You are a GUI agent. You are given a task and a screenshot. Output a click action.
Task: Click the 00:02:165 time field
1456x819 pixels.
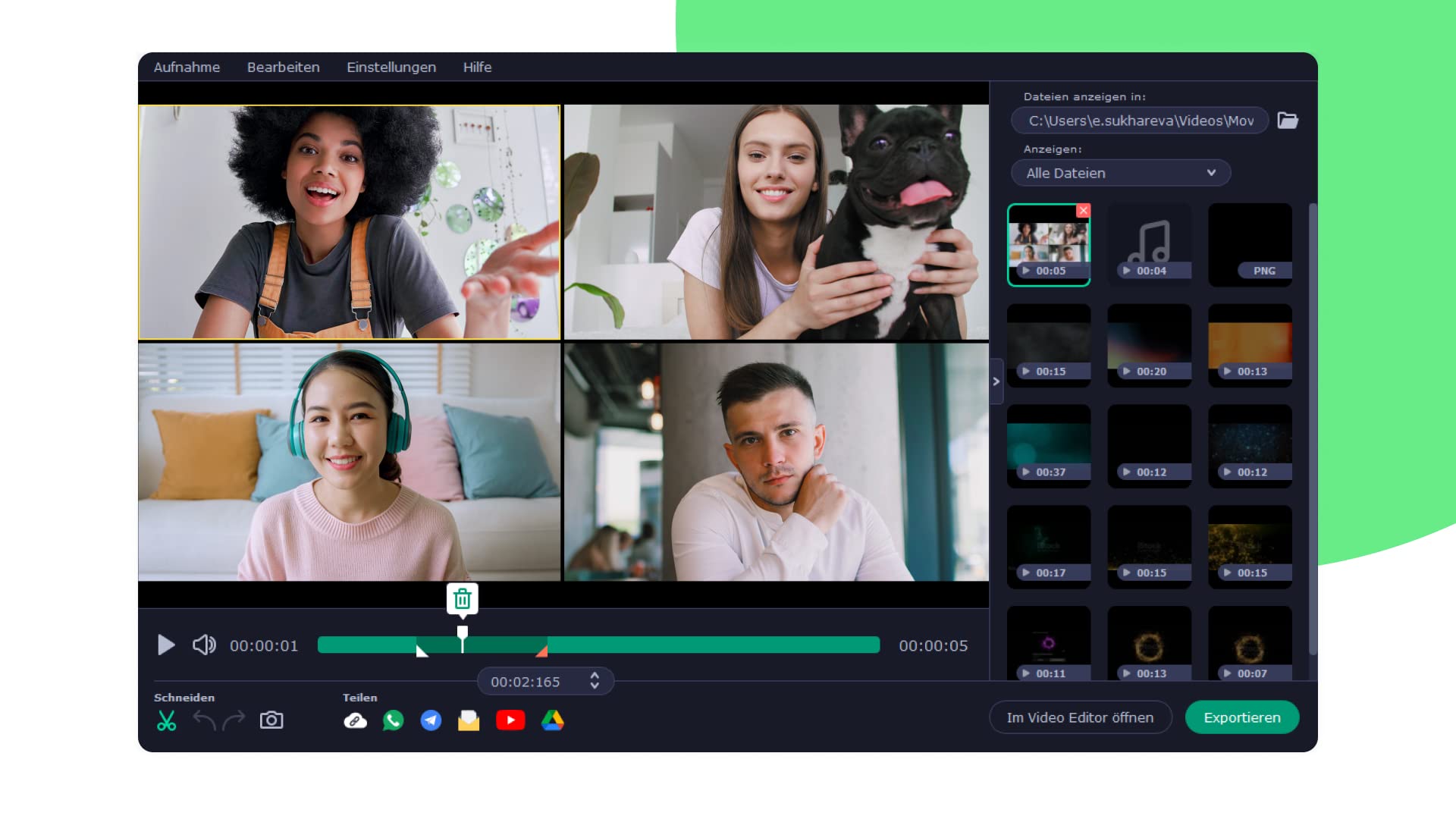coord(526,682)
